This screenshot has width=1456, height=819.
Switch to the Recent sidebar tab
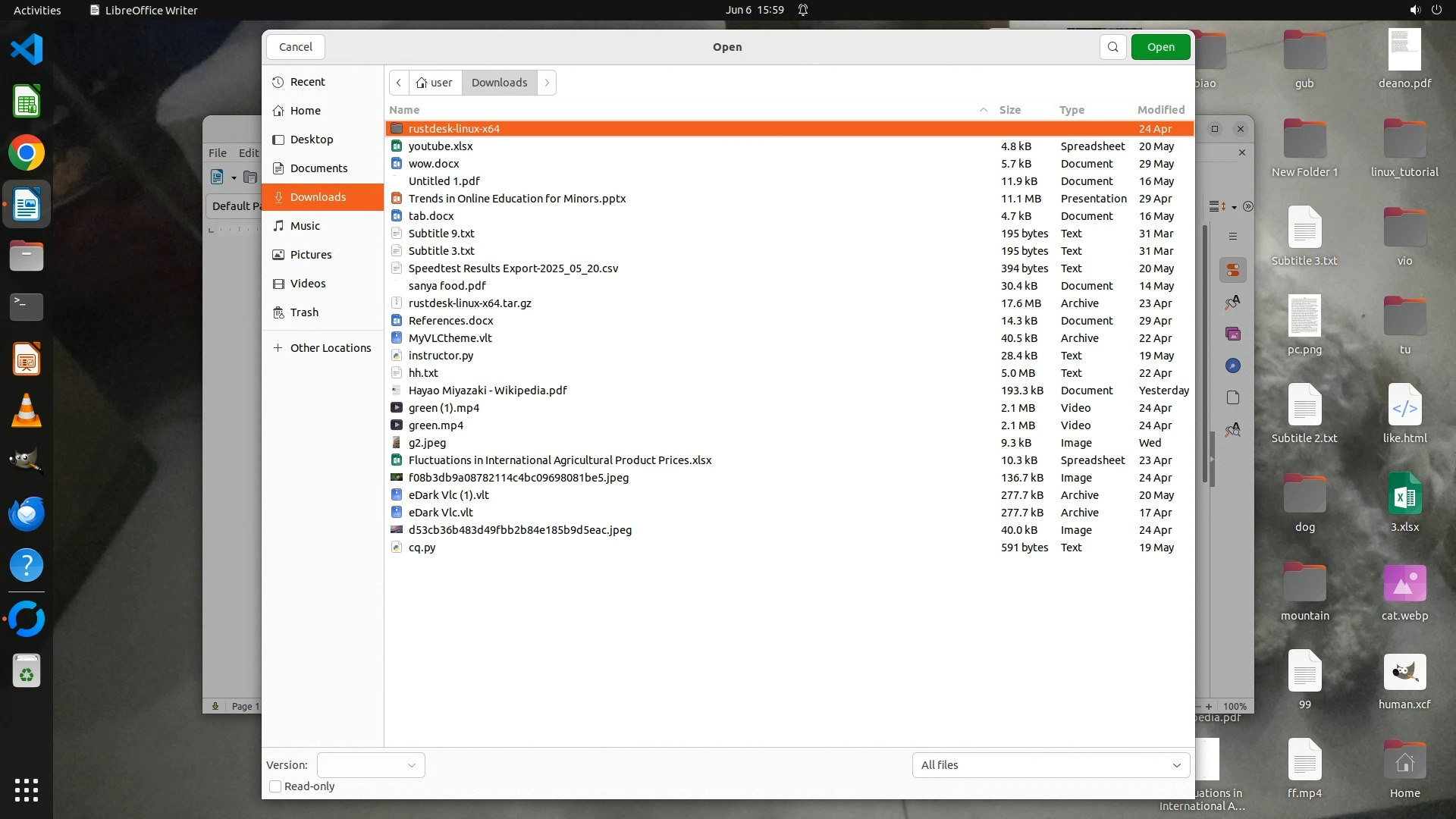(307, 82)
